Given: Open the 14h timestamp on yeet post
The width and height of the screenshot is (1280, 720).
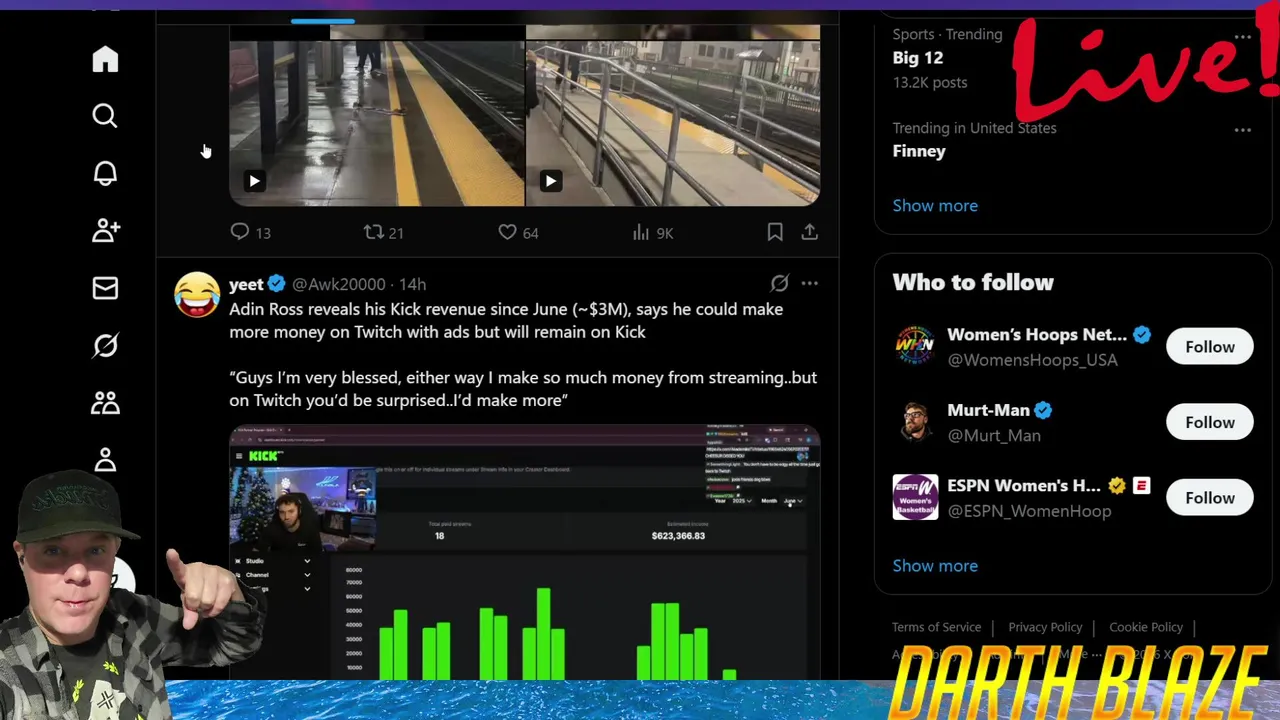Looking at the screenshot, I should [x=412, y=284].
